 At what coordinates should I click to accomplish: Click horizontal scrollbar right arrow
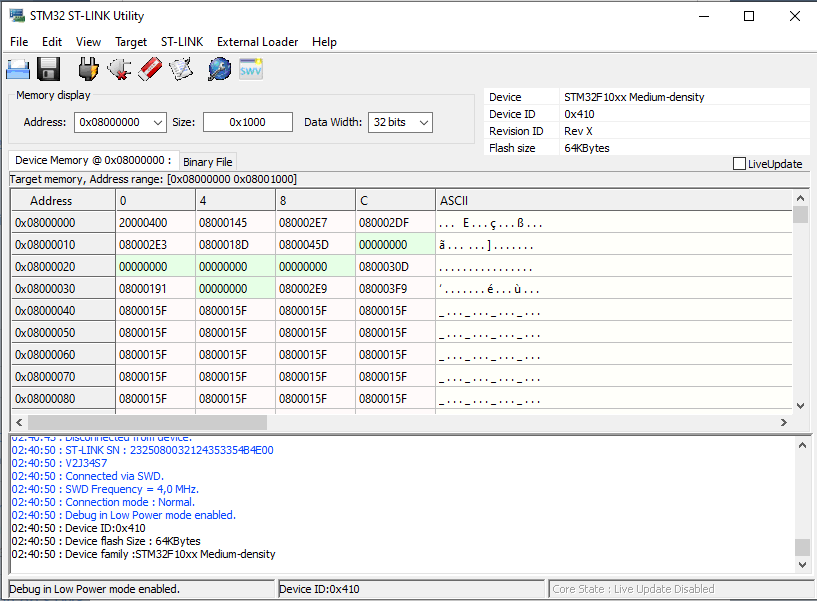tap(784, 422)
